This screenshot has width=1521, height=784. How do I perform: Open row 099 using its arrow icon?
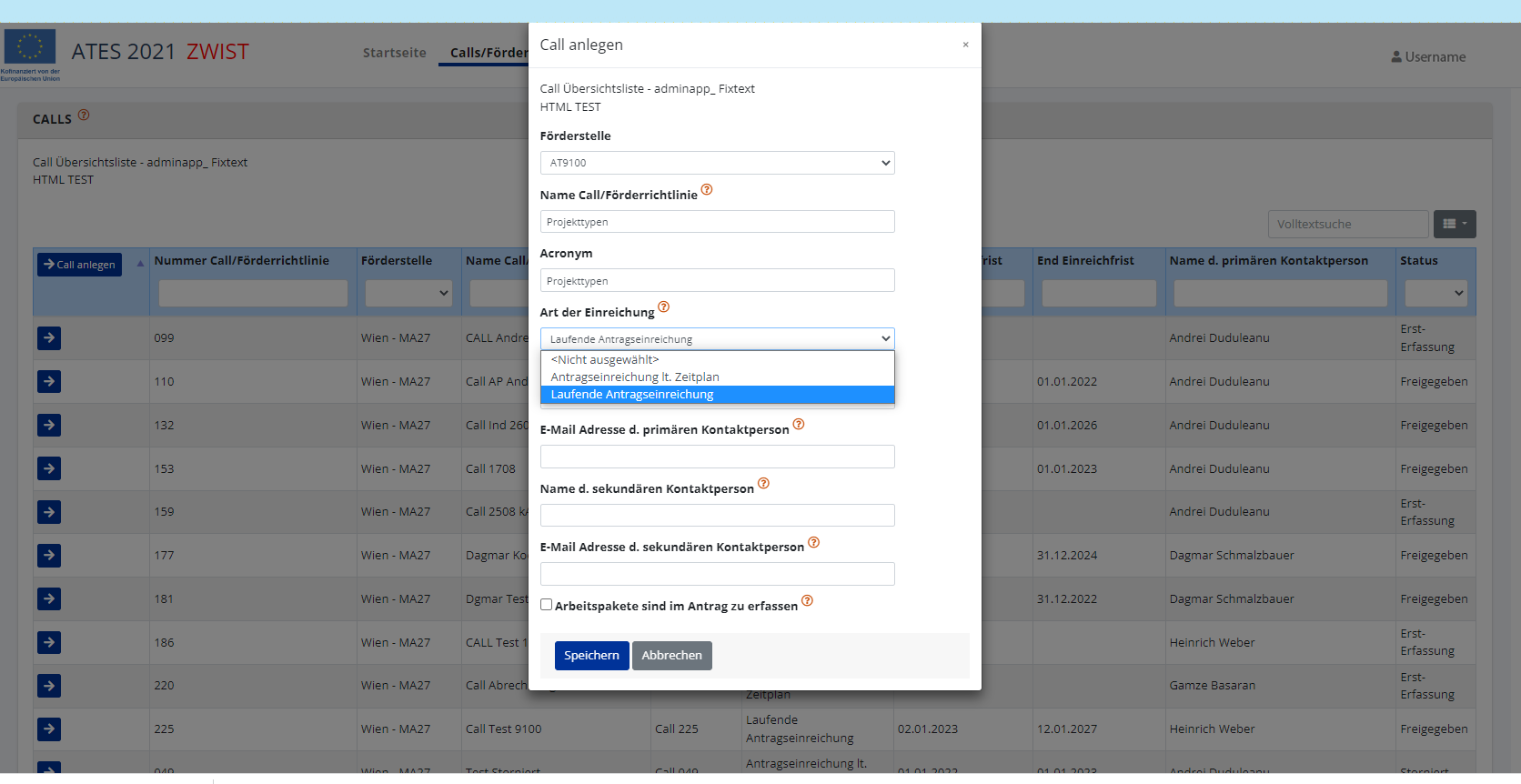pos(49,338)
